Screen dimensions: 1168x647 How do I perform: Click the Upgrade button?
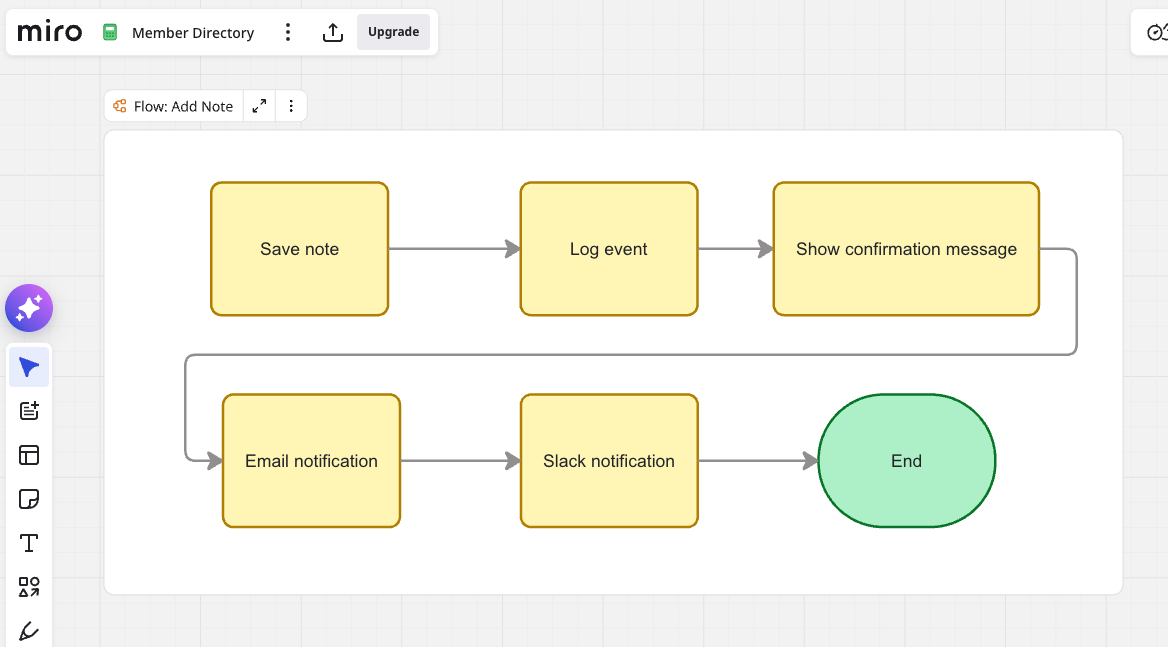(393, 32)
